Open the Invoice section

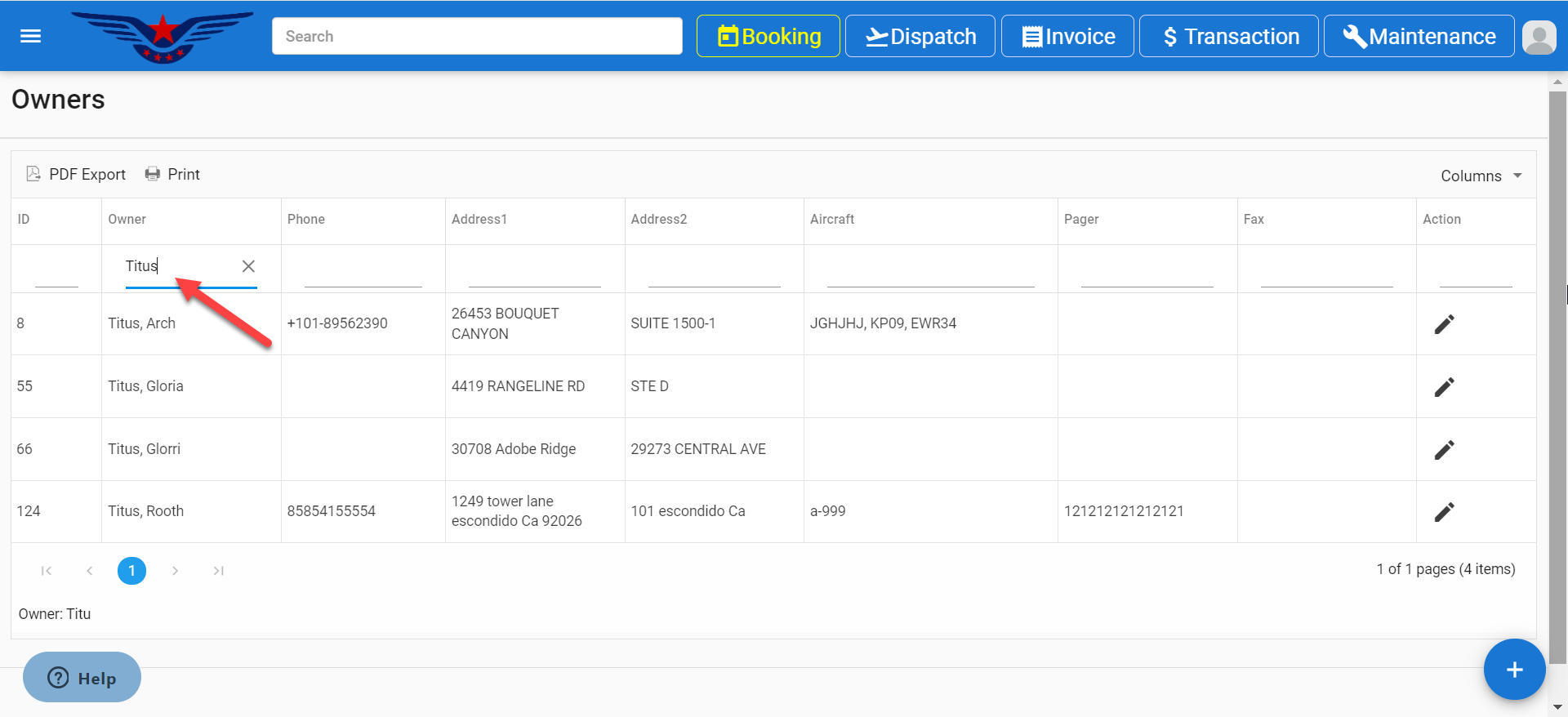pos(1067,37)
